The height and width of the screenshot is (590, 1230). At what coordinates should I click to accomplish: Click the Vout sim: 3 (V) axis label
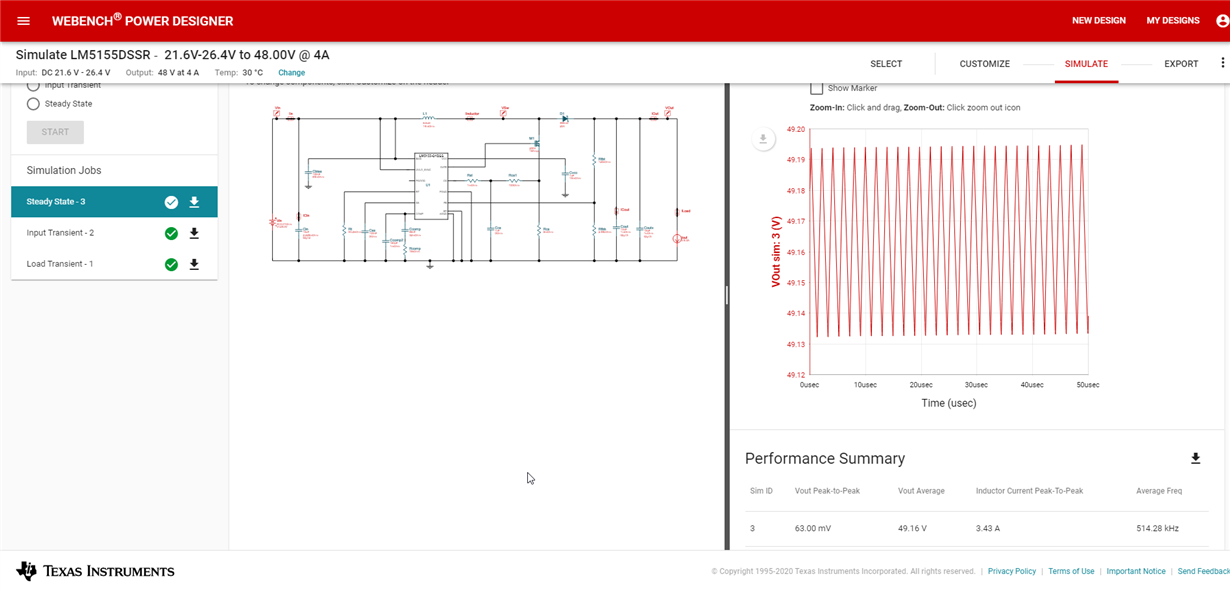pos(776,252)
